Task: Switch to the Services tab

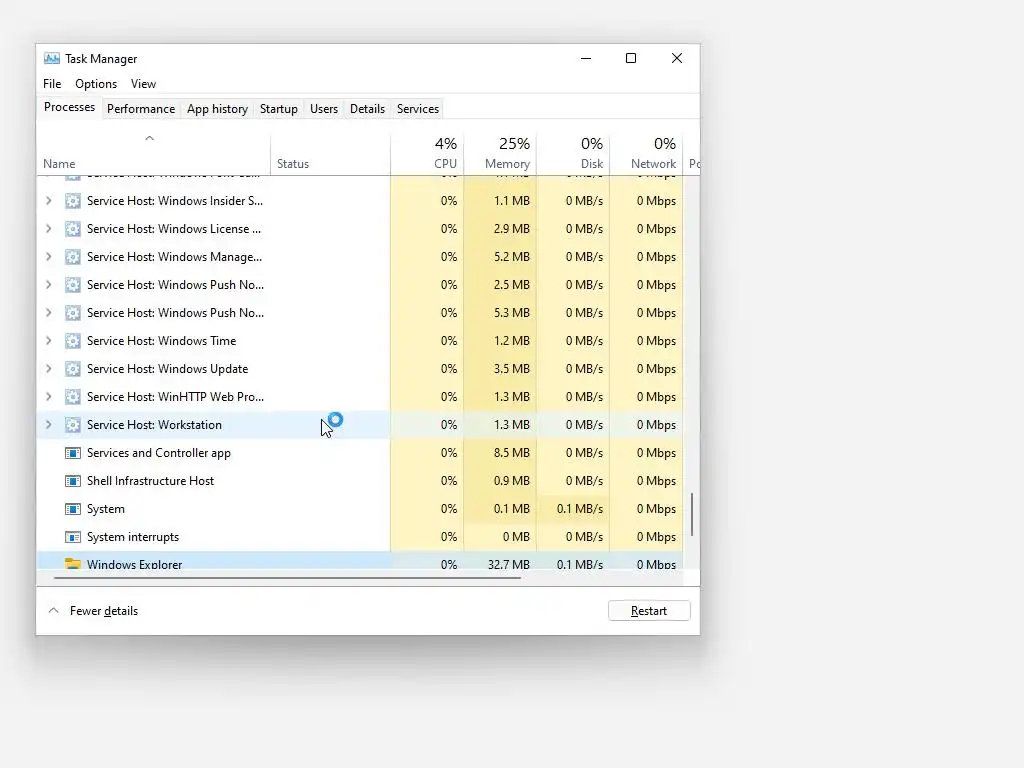Action: [x=418, y=109]
